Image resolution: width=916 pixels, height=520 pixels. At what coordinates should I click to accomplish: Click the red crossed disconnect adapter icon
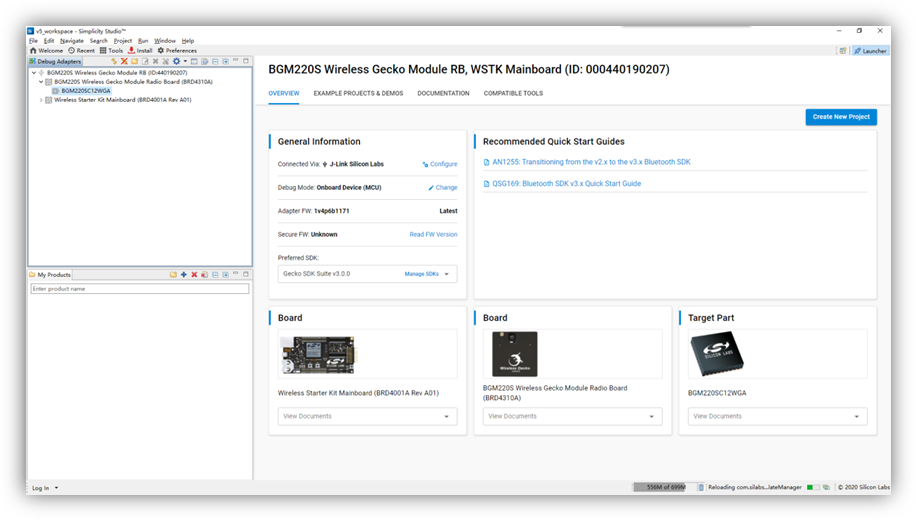(124, 61)
